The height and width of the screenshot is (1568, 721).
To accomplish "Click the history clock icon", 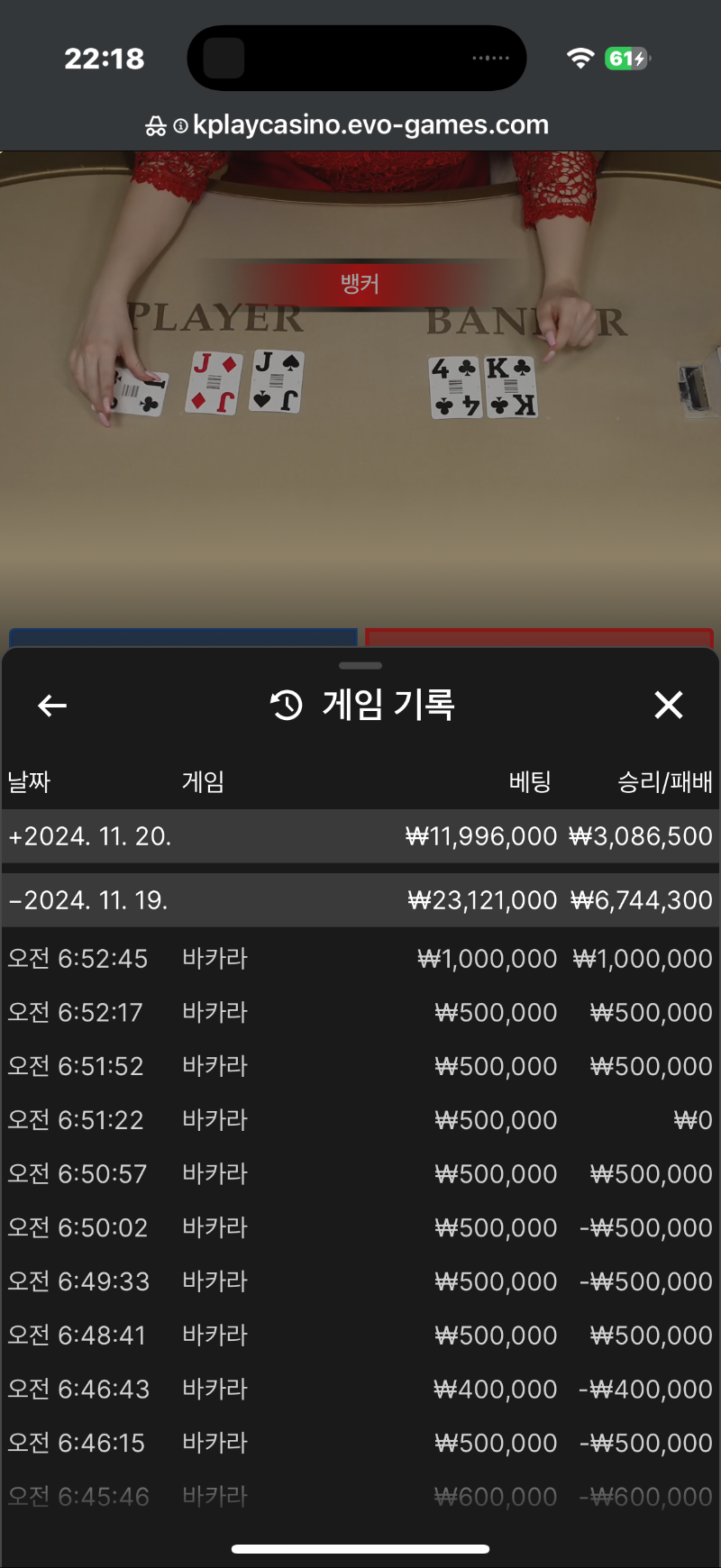I will click(x=287, y=705).
